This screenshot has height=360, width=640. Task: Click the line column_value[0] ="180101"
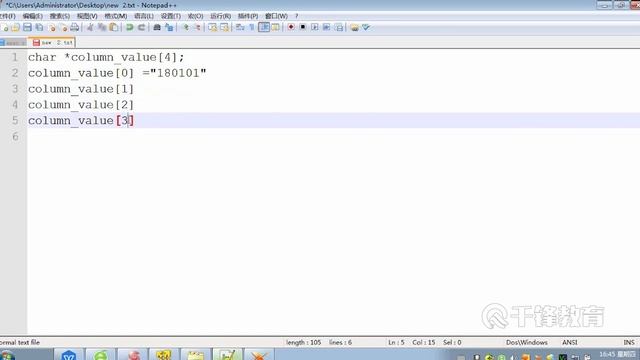coord(117,73)
